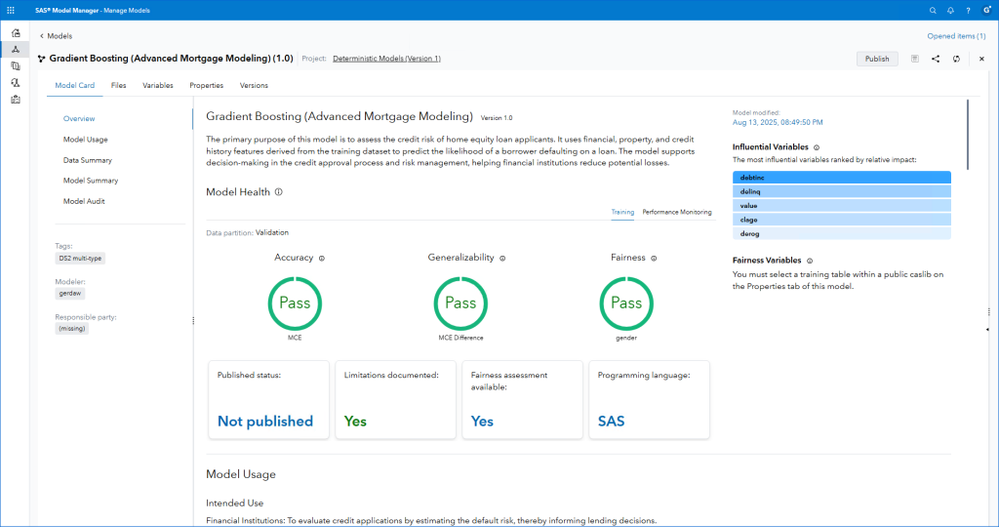
Task: Jump to the Model Summary section
Action: [x=90, y=180]
